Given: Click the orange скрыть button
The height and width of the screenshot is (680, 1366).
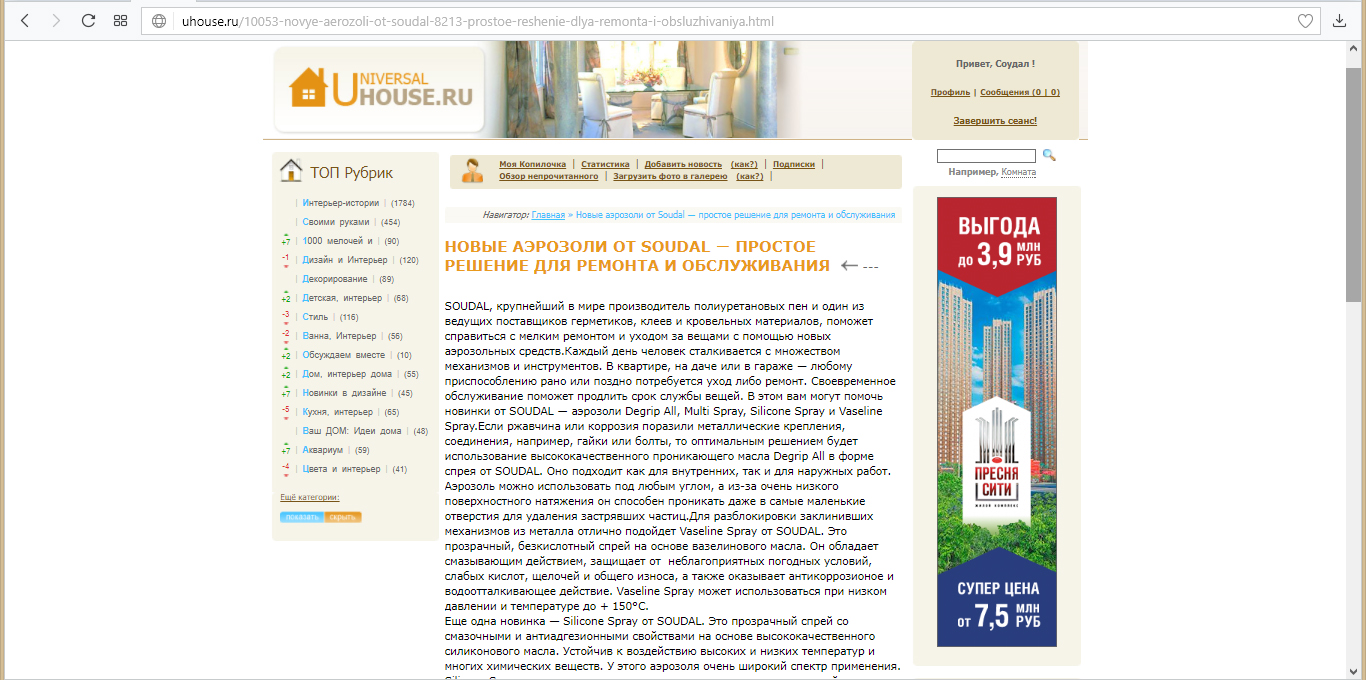Looking at the screenshot, I should [343, 517].
